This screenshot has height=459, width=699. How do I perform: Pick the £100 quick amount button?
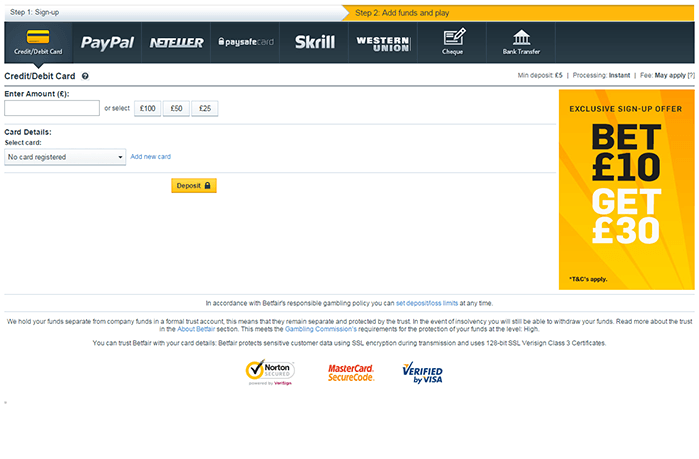coord(148,108)
